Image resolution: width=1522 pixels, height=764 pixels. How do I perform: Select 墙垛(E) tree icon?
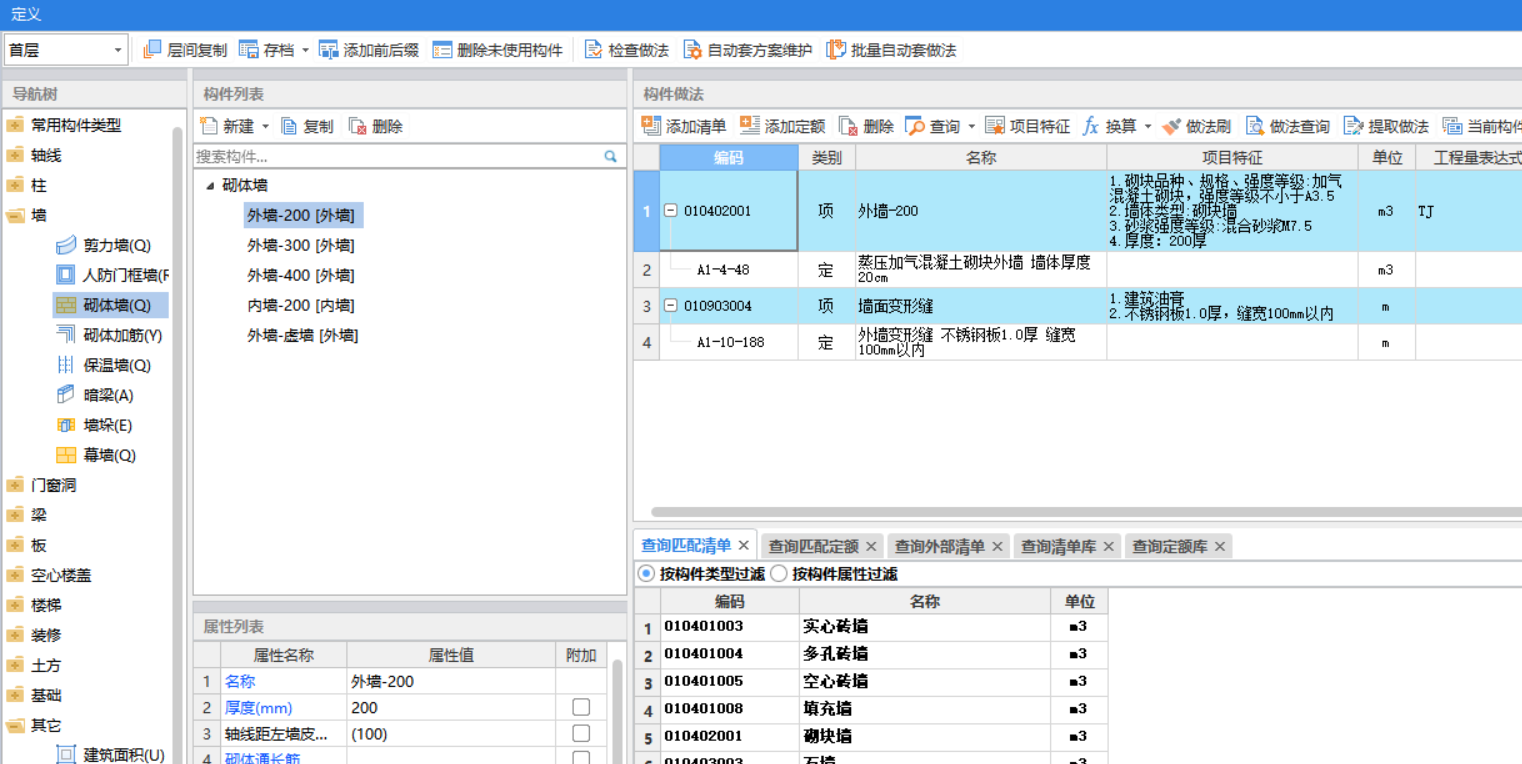coord(66,425)
